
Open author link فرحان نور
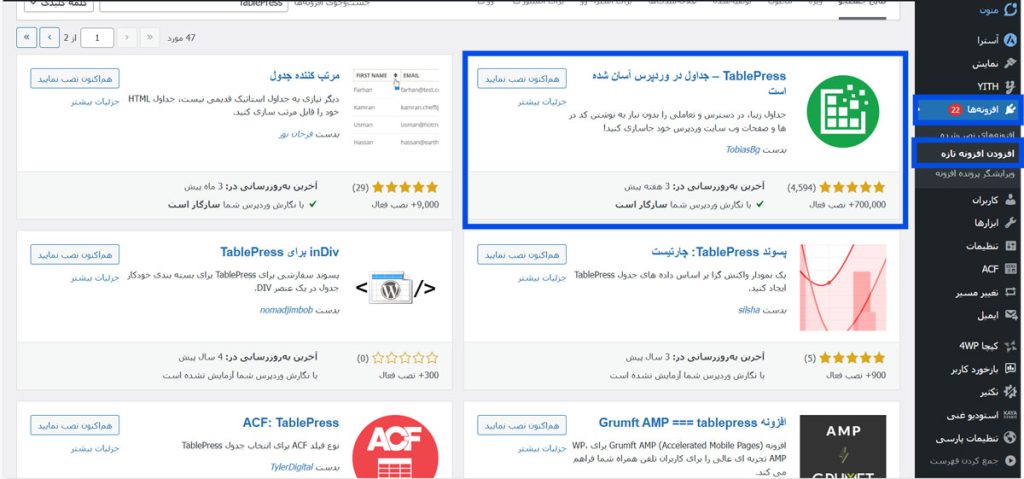point(296,134)
